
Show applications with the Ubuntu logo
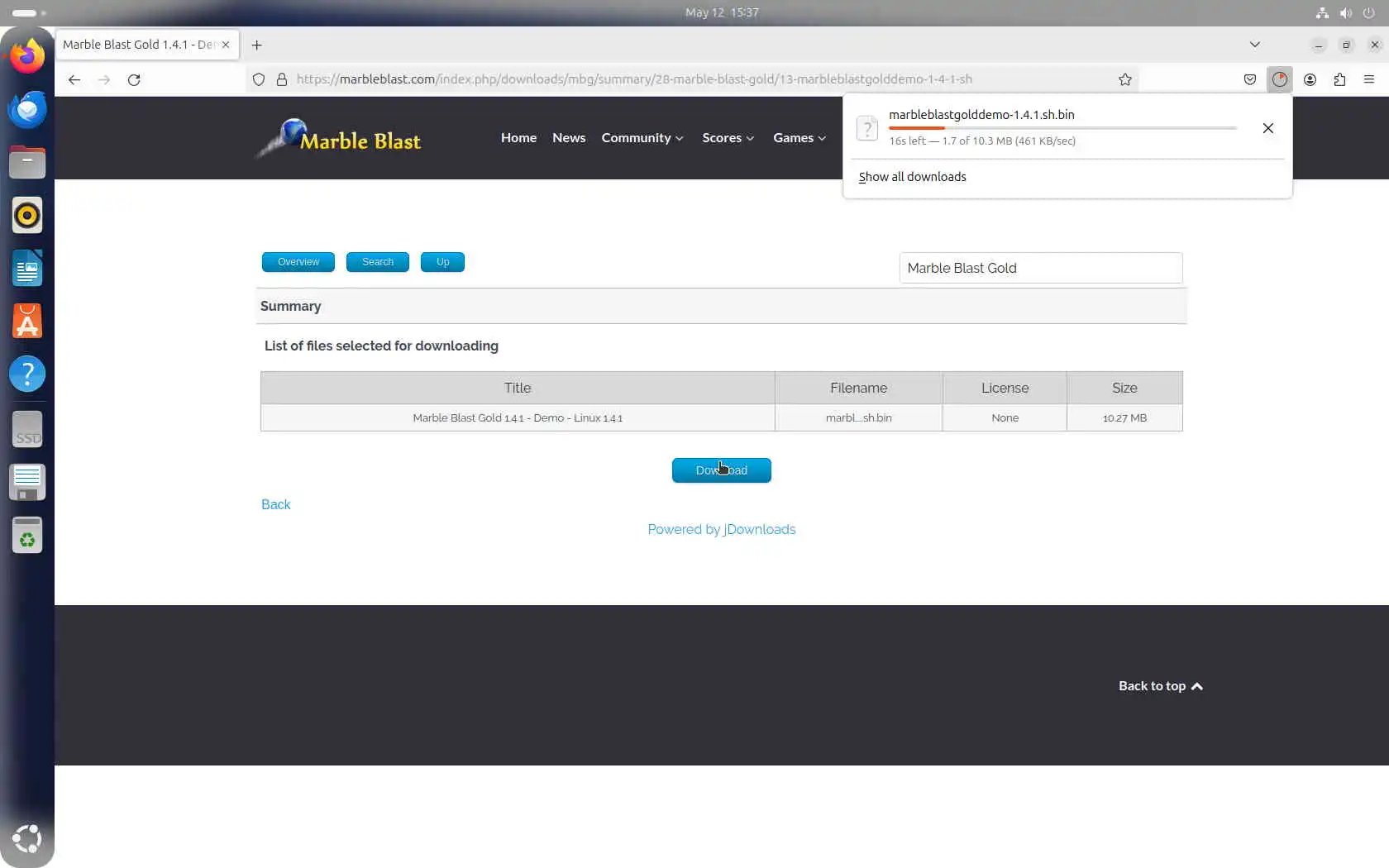[27, 838]
